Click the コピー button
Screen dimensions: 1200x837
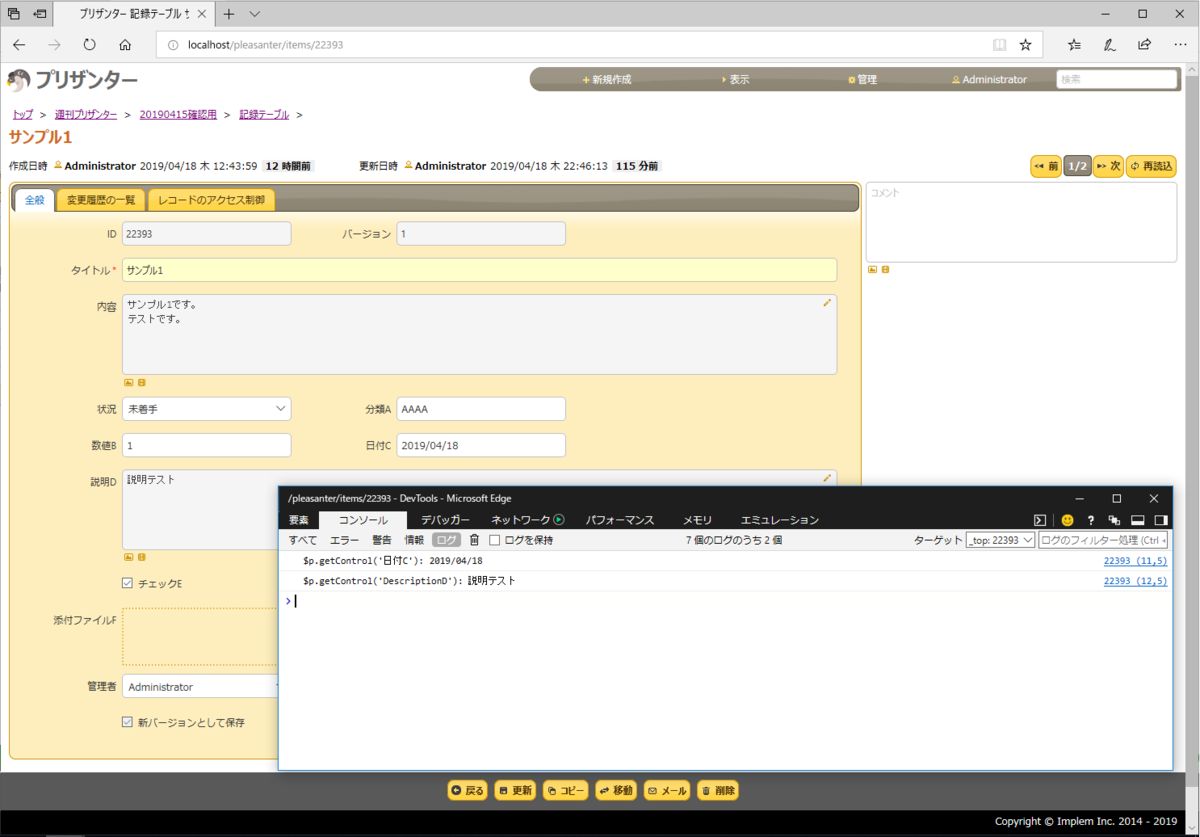coord(565,791)
